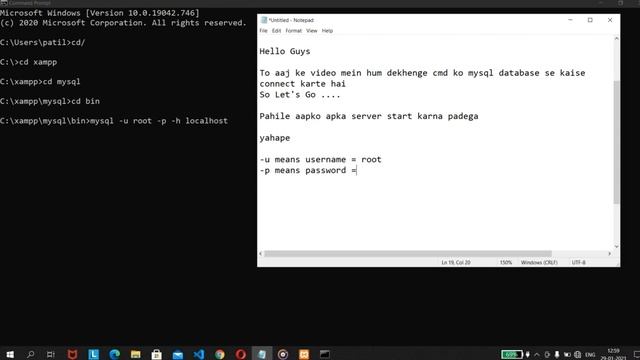Open the taskbar clock and date
The height and width of the screenshot is (360, 640).
pyautogui.click(x=613, y=354)
